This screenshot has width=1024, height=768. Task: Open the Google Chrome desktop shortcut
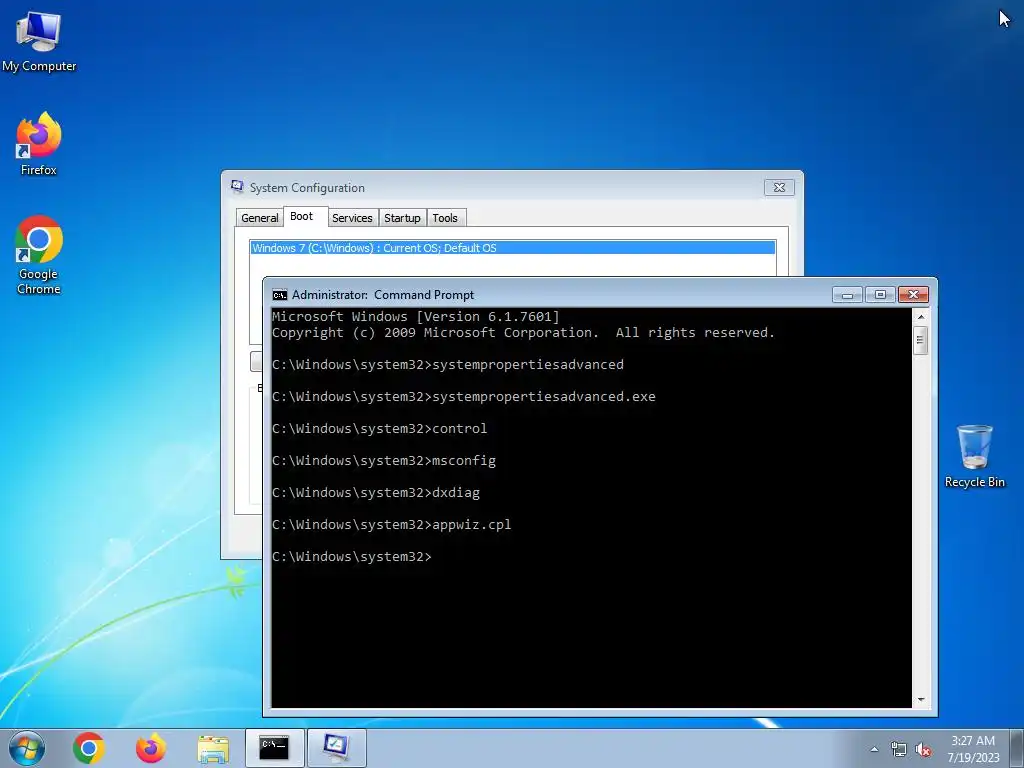click(x=39, y=255)
